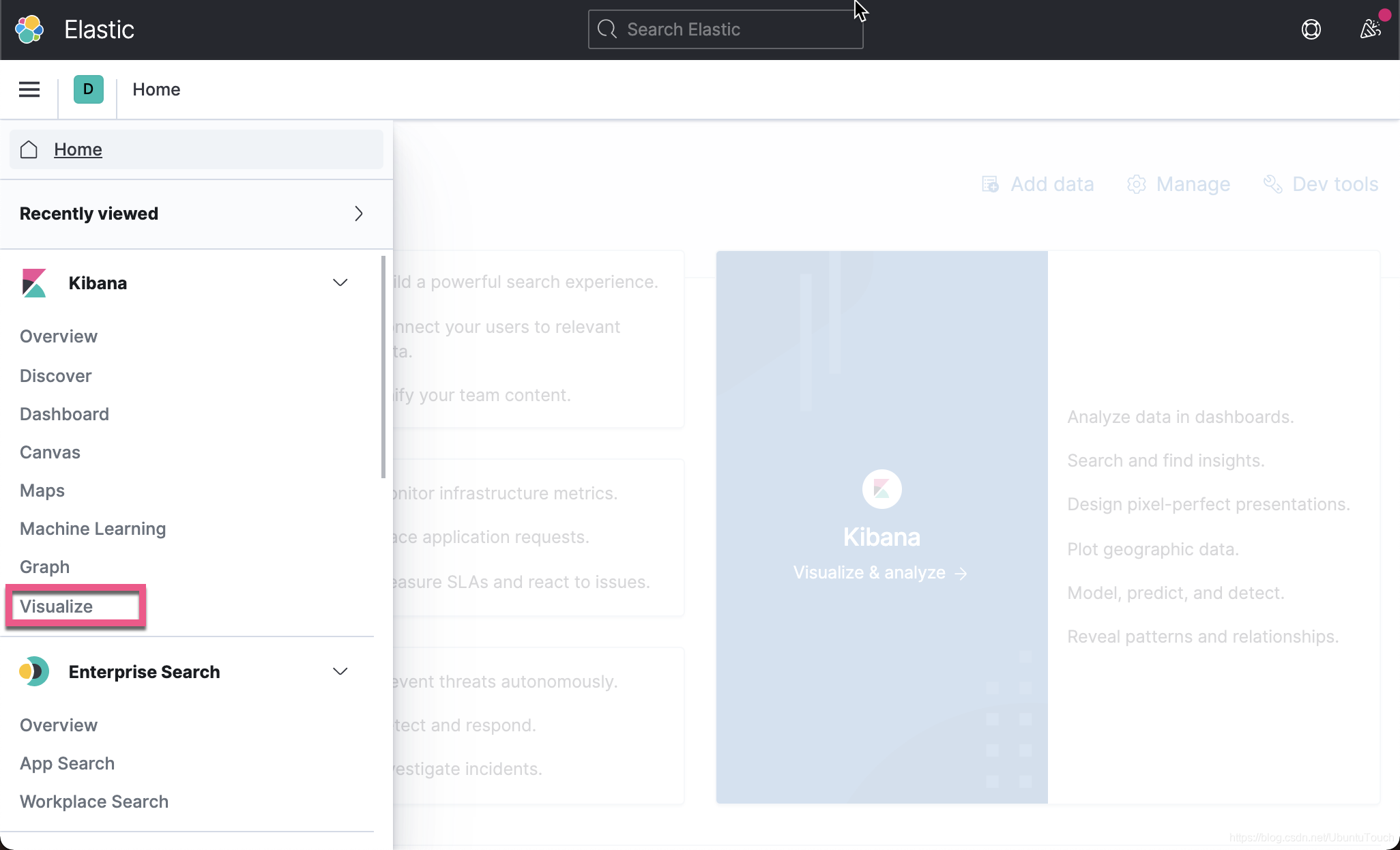Open Machine Learning in the sidebar

point(93,529)
